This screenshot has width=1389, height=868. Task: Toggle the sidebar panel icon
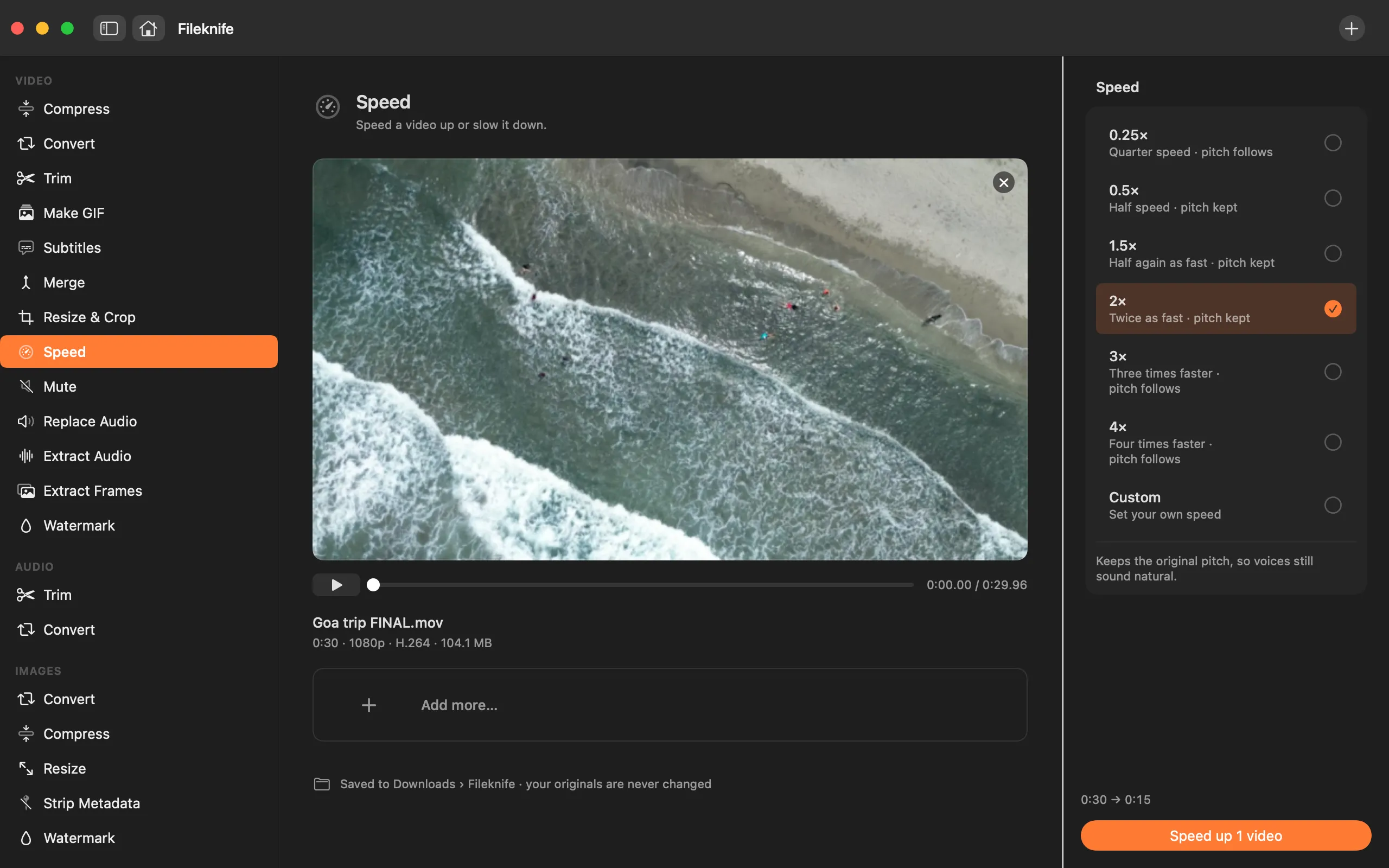coord(109,28)
